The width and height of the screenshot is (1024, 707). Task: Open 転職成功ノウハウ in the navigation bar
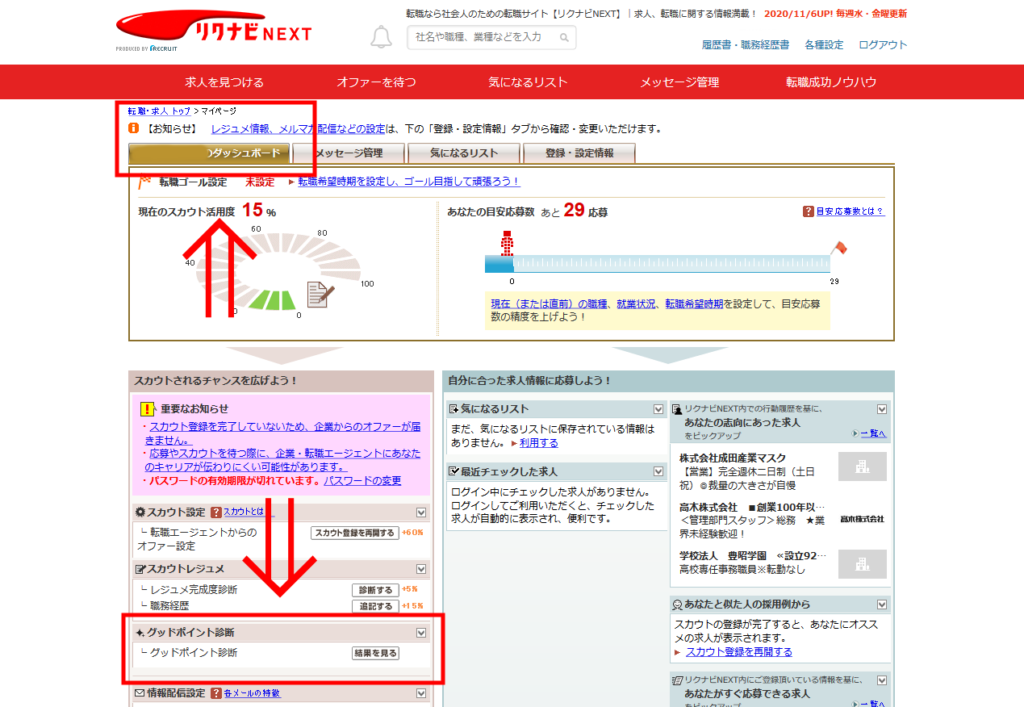pos(831,82)
